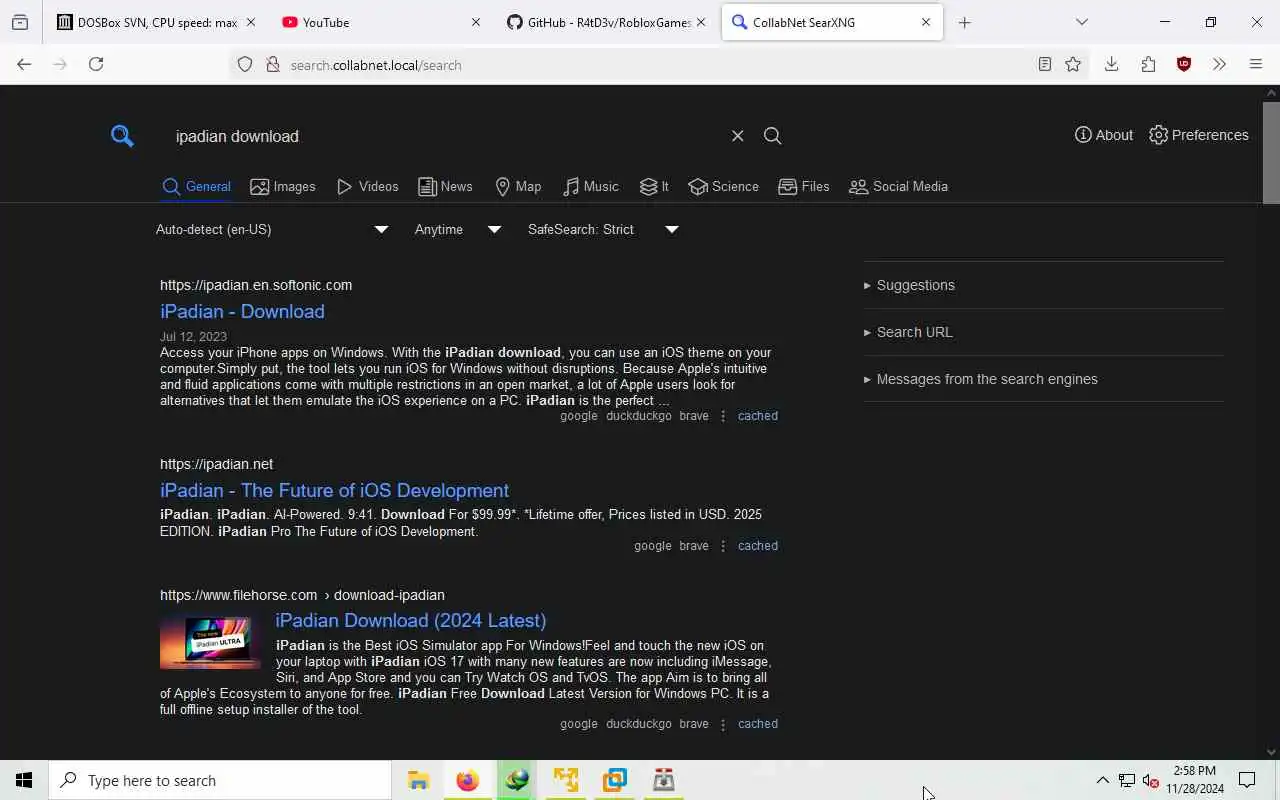This screenshot has height=800, width=1280.
Task: Open the SafeSearch: Strict dropdown
Action: tap(603, 229)
